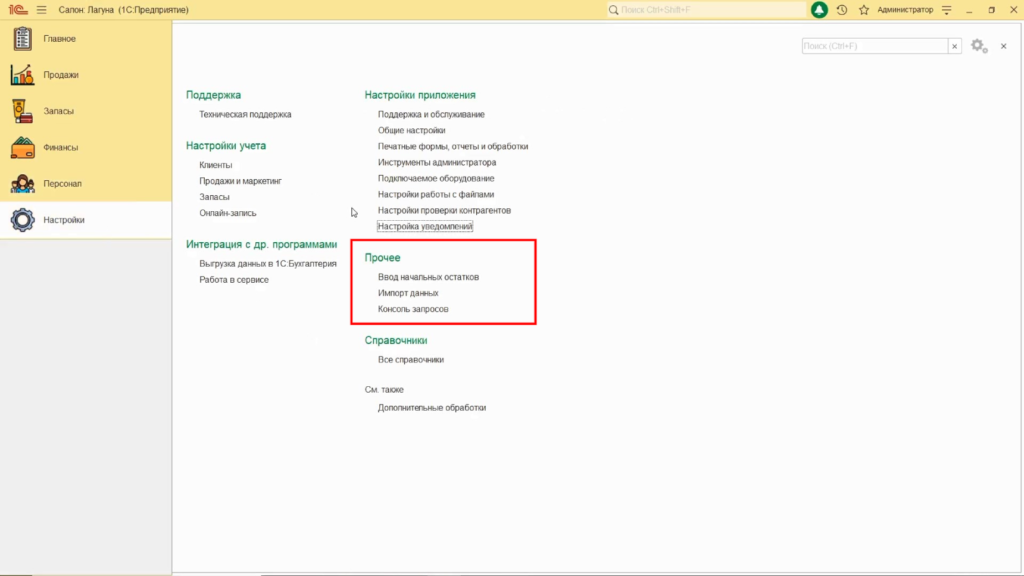Open Все справочники

[411, 360]
